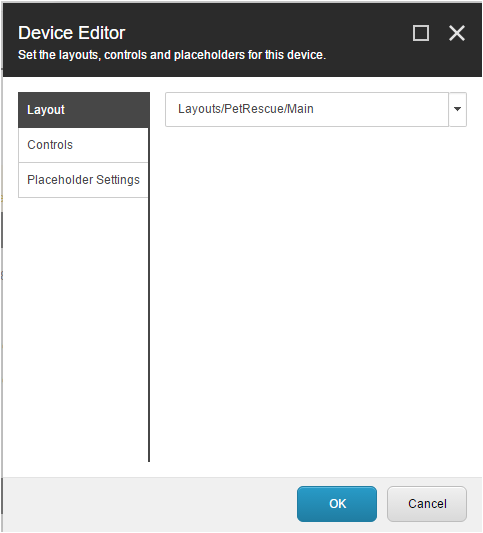Viewport: 483px width, 533px height.
Task: Confirm changes with the OK button
Action: point(337,504)
